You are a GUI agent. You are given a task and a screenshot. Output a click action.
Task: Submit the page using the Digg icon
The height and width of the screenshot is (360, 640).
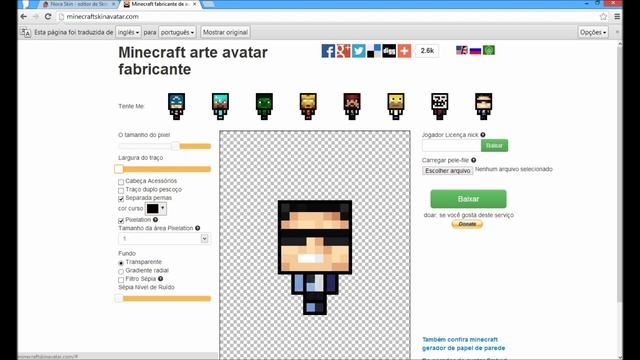pyautogui.click(x=389, y=51)
